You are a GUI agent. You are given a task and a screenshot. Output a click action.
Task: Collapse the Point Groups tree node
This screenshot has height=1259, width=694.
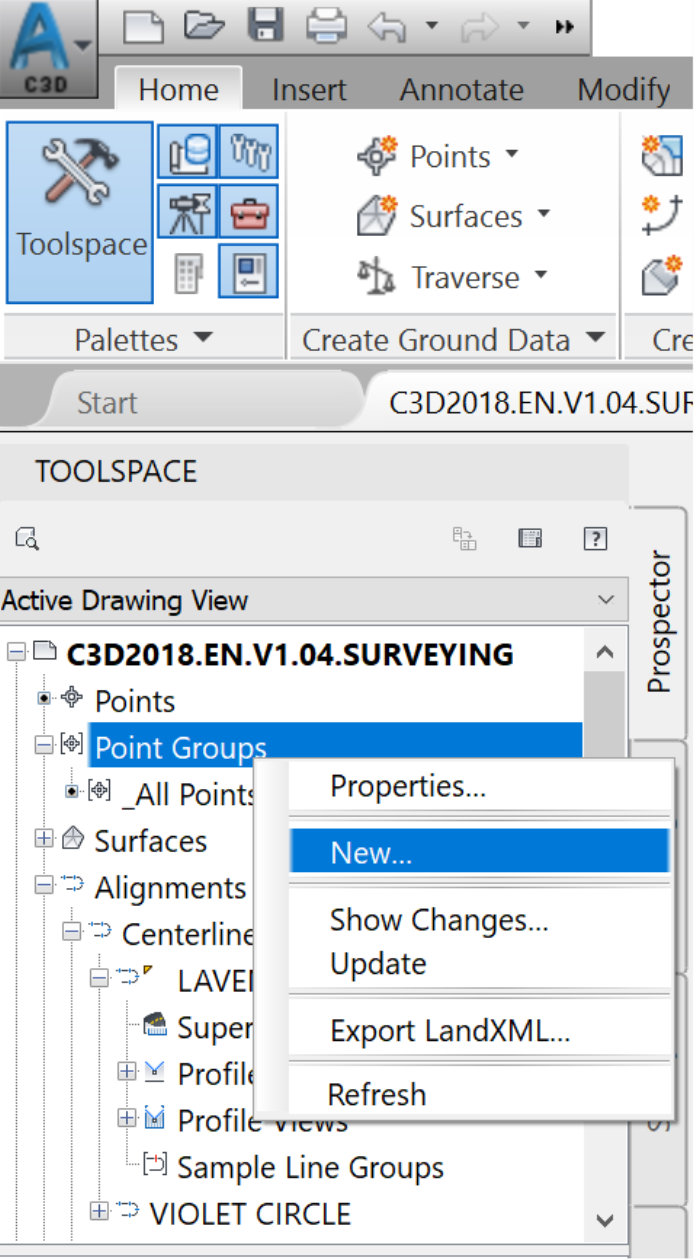44,745
